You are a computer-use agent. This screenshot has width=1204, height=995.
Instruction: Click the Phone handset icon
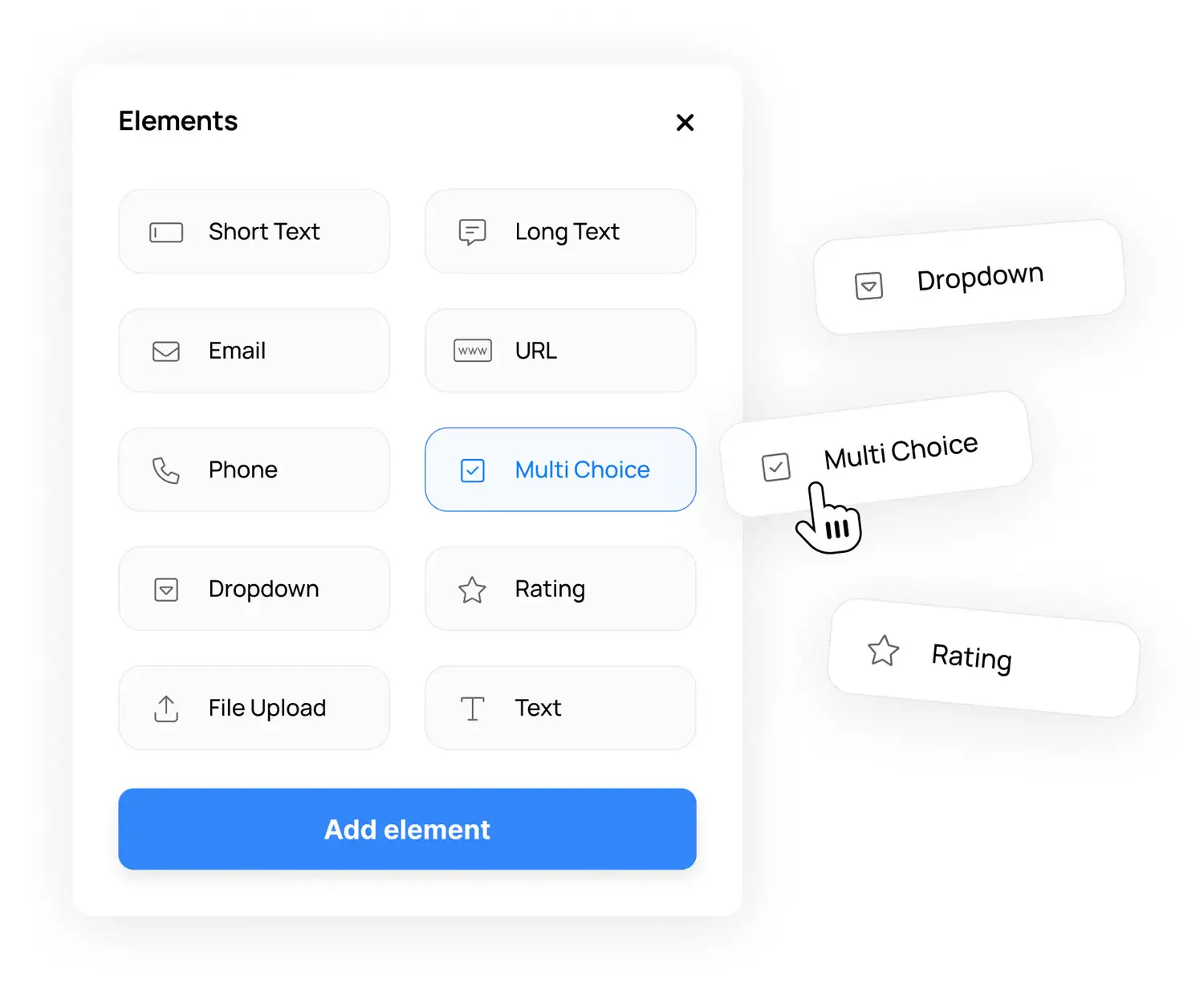[166, 470]
